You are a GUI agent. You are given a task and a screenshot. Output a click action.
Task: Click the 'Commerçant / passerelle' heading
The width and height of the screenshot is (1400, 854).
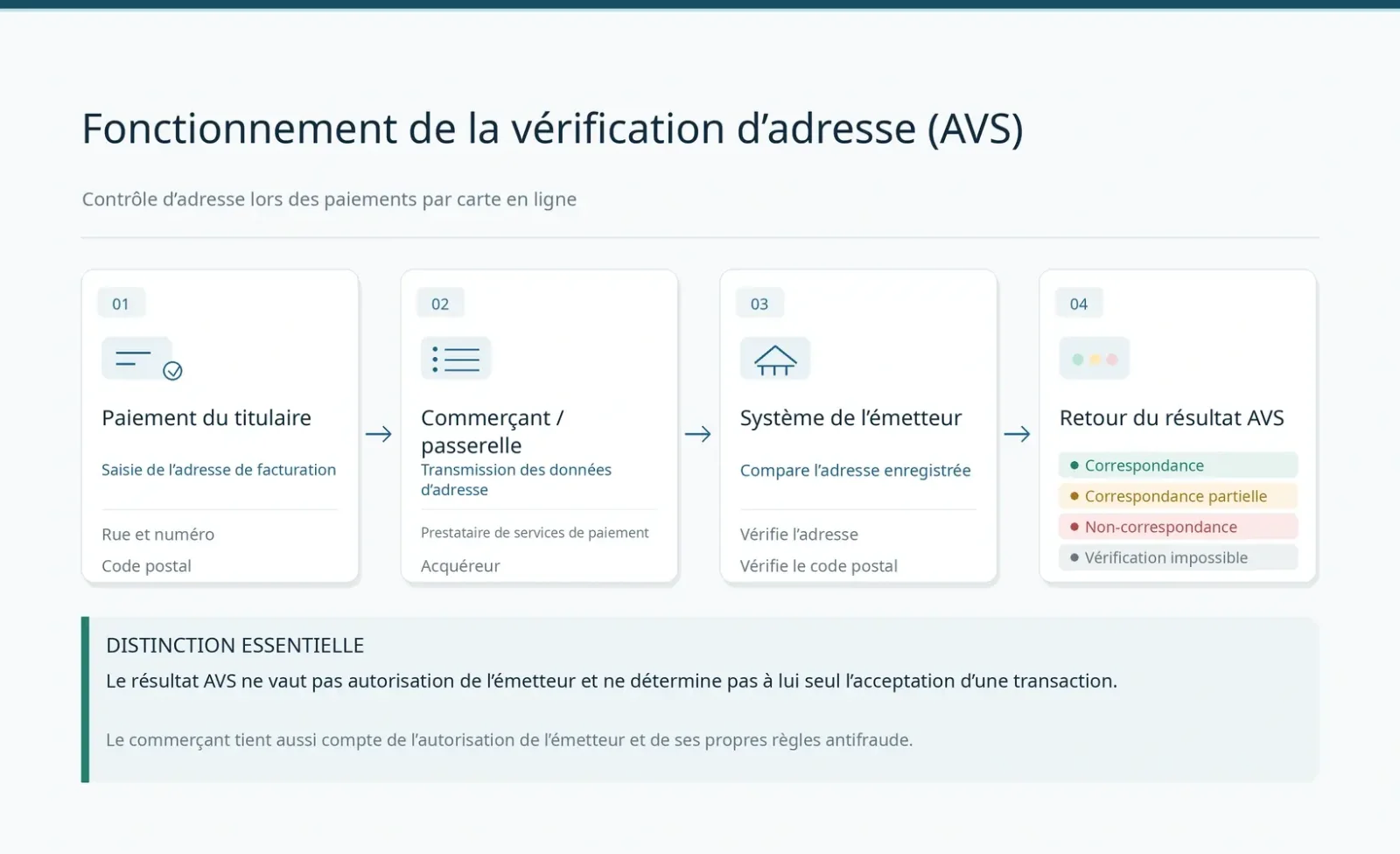[x=493, y=431]
